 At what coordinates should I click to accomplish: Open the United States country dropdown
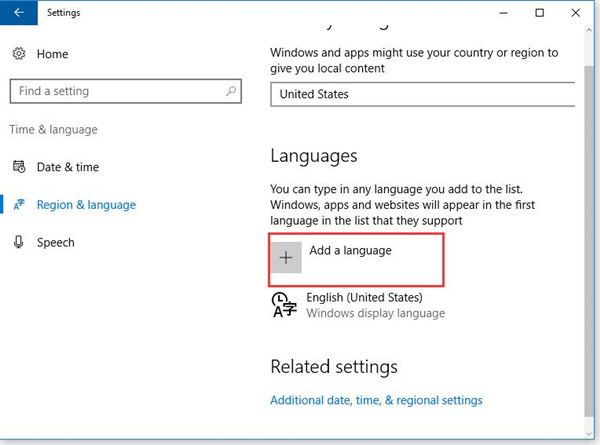pos(422,94)
